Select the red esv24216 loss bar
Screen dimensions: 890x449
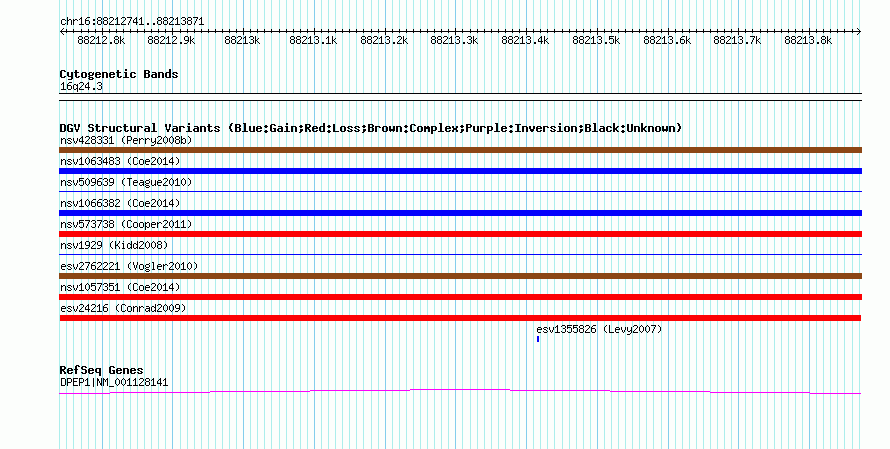(x=460, y=318)
